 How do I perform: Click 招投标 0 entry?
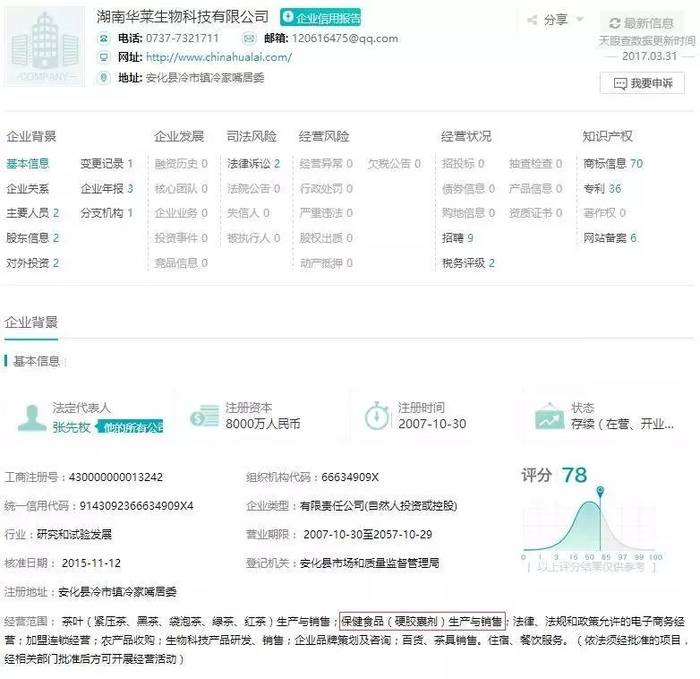463,164
